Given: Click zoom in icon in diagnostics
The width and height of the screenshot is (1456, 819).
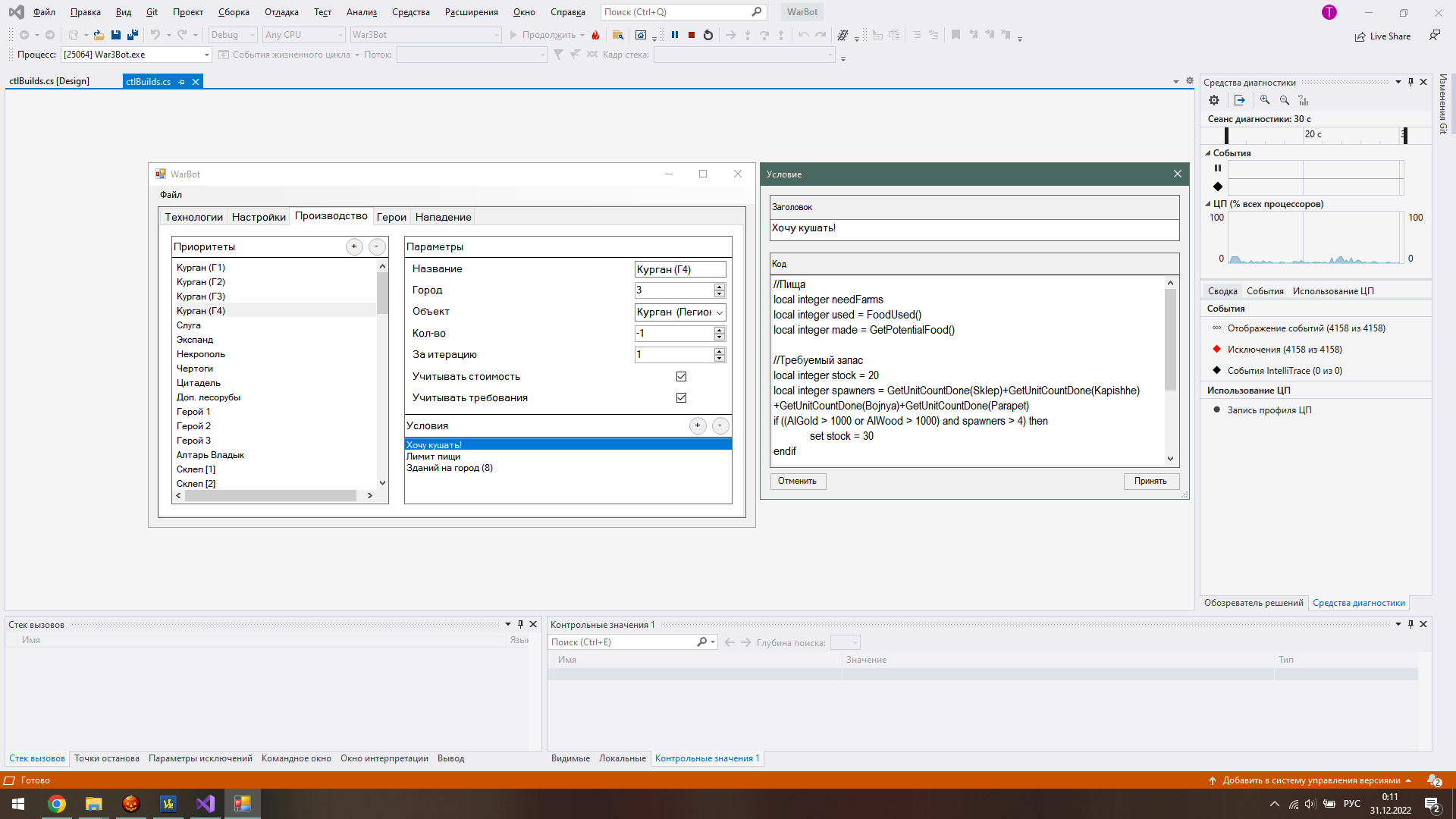Looking at the screenshot, I should pos(1265,100).
